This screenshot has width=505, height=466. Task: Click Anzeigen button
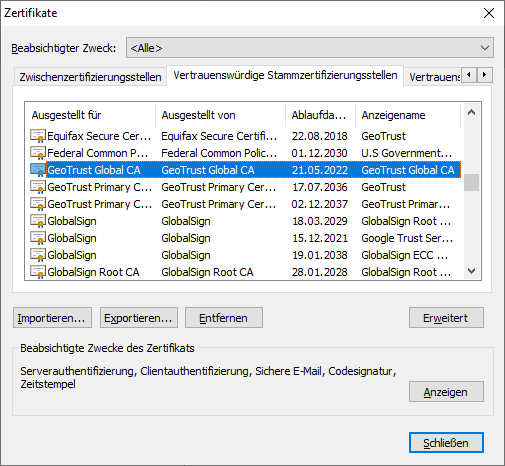(446, 392)
